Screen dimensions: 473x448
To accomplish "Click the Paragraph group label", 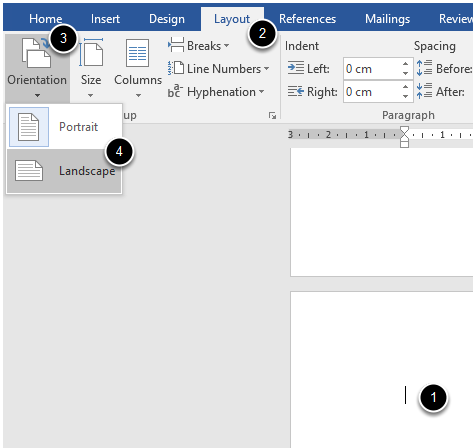I will 408,115.
